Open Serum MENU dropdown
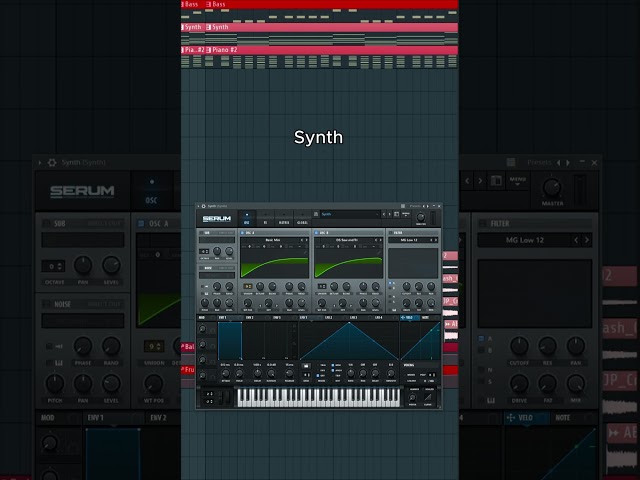The width and height of the screenshot is (640, 480). [406, 214]
